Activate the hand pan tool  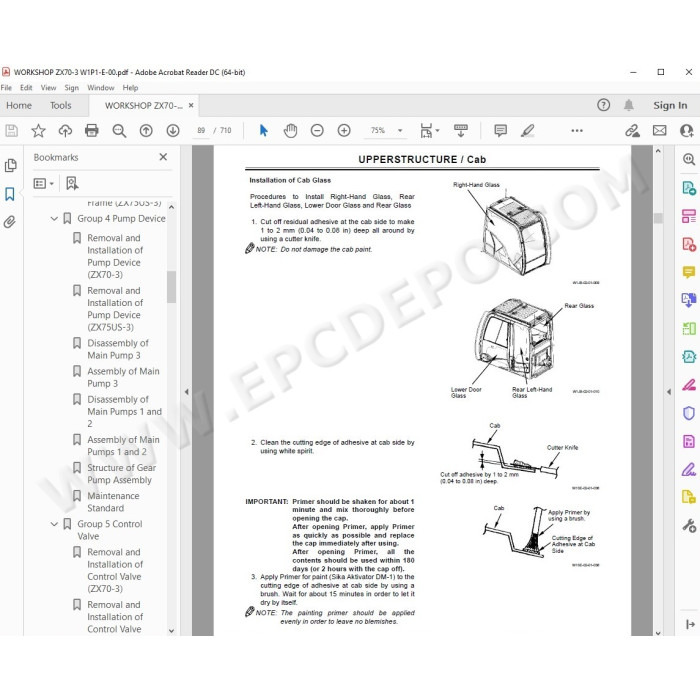290,130
